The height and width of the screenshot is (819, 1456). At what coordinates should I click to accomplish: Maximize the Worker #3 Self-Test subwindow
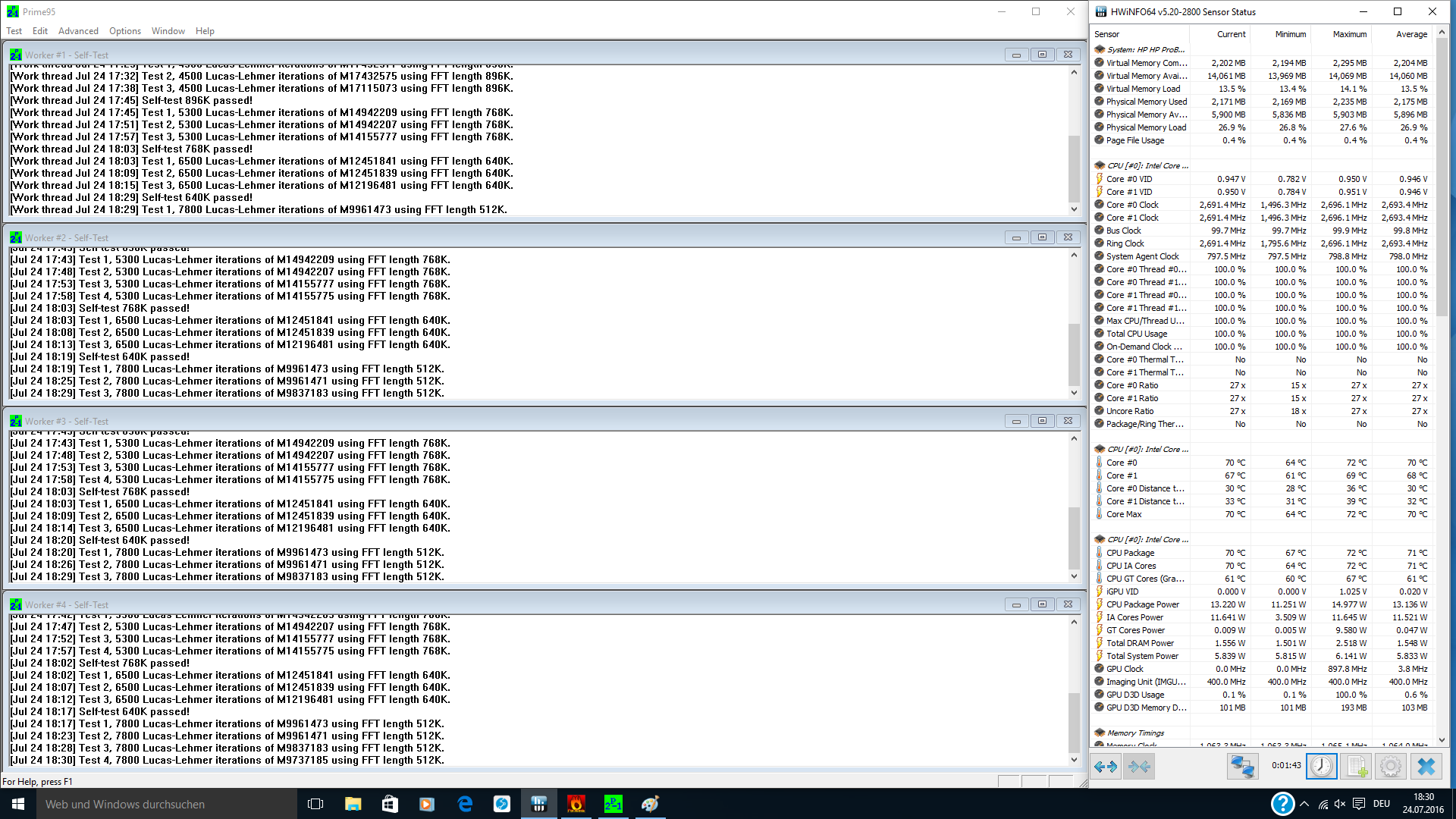[x=1042, y=421]
